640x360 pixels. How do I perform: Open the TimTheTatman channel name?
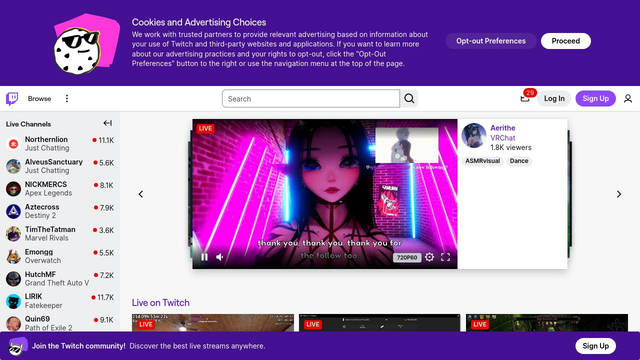(x=50, y=229)
